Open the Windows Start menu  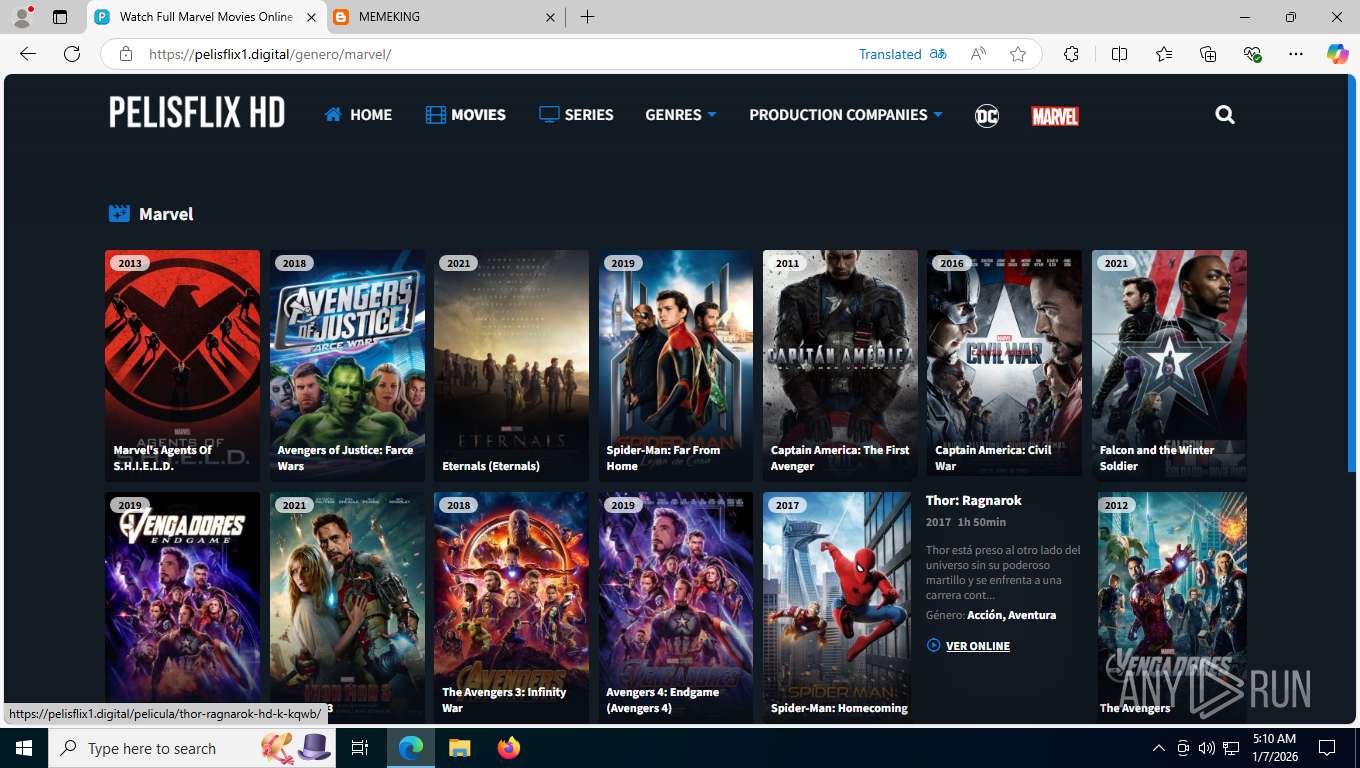click(x=24, y=748)
